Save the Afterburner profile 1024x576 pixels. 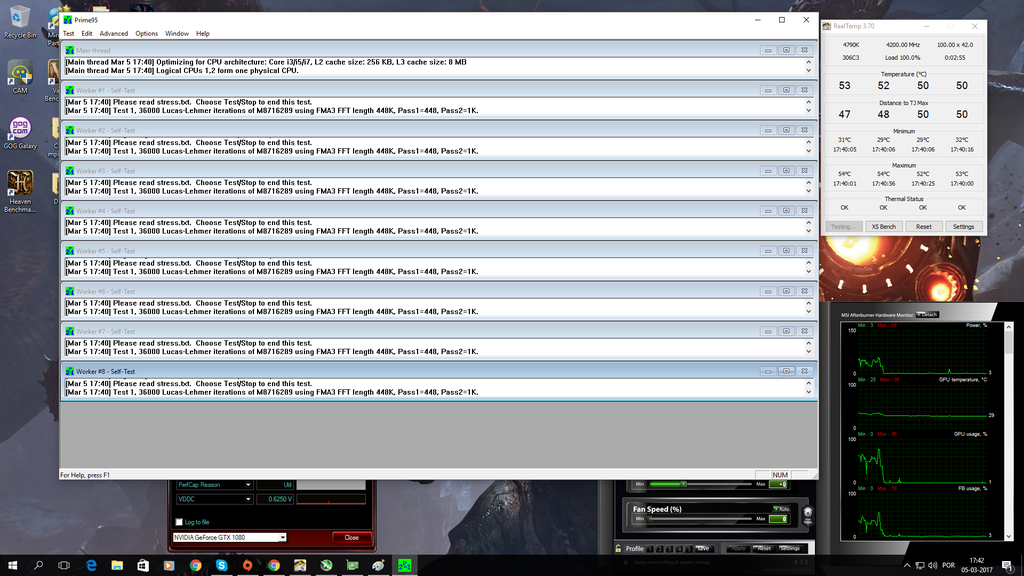(x=703, y=549)
